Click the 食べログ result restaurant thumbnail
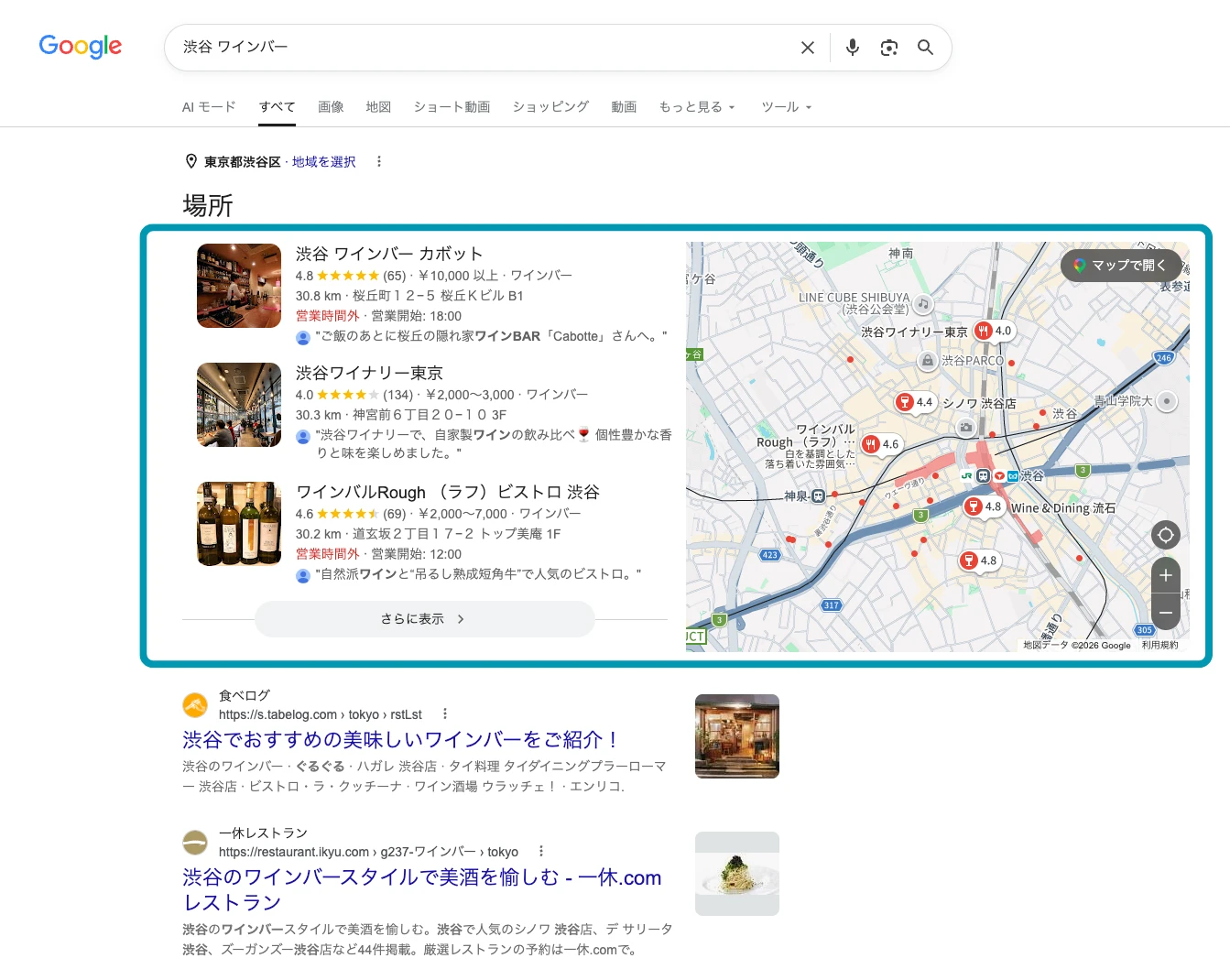The height and width of the screenshot is (980, 1230). coord(737,736)
